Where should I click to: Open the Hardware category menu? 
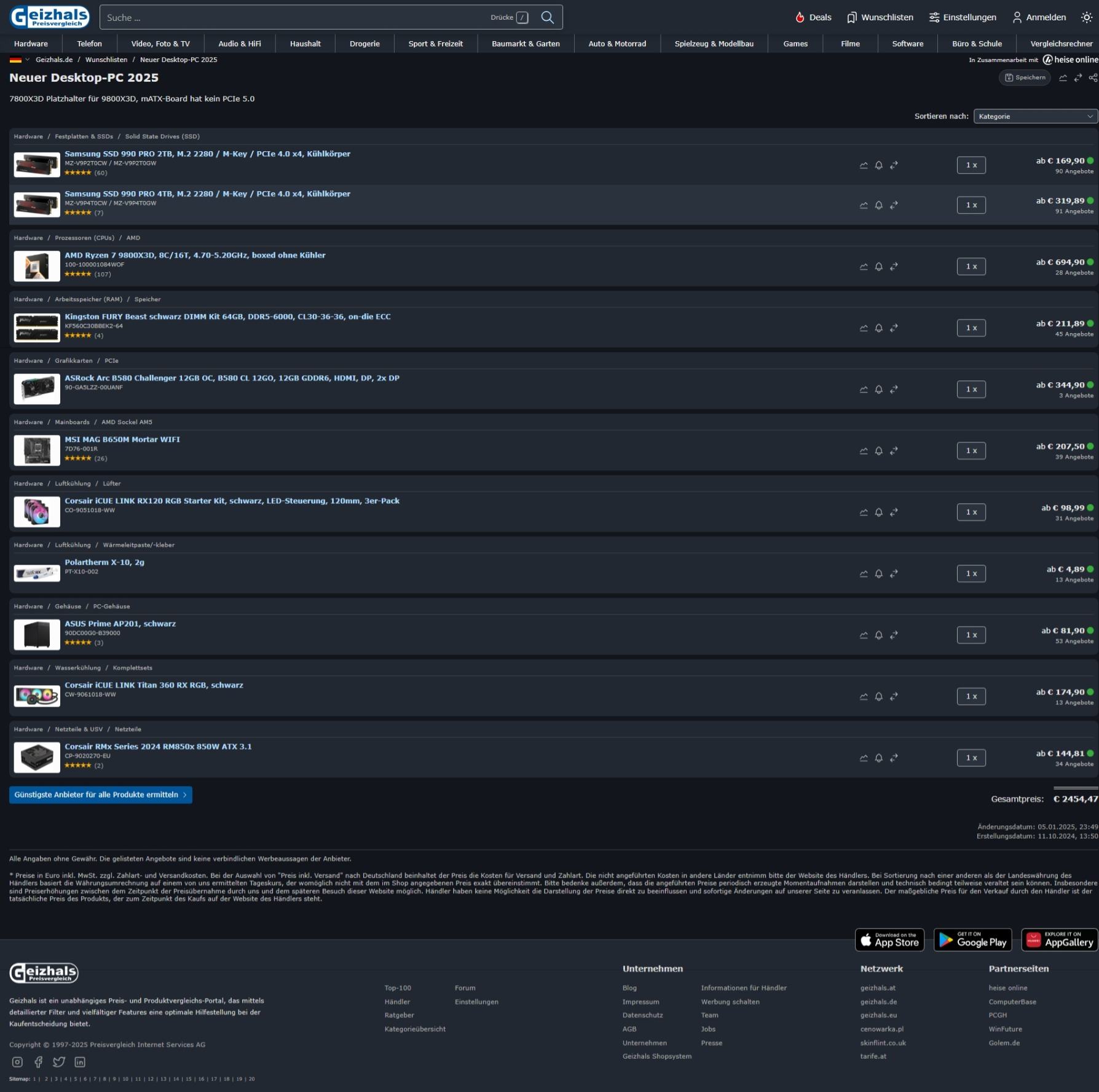click(x=31, y=44)
